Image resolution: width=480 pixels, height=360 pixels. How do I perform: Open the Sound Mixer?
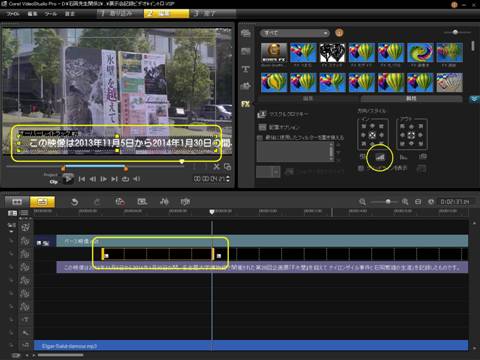[x=164, y=202]
